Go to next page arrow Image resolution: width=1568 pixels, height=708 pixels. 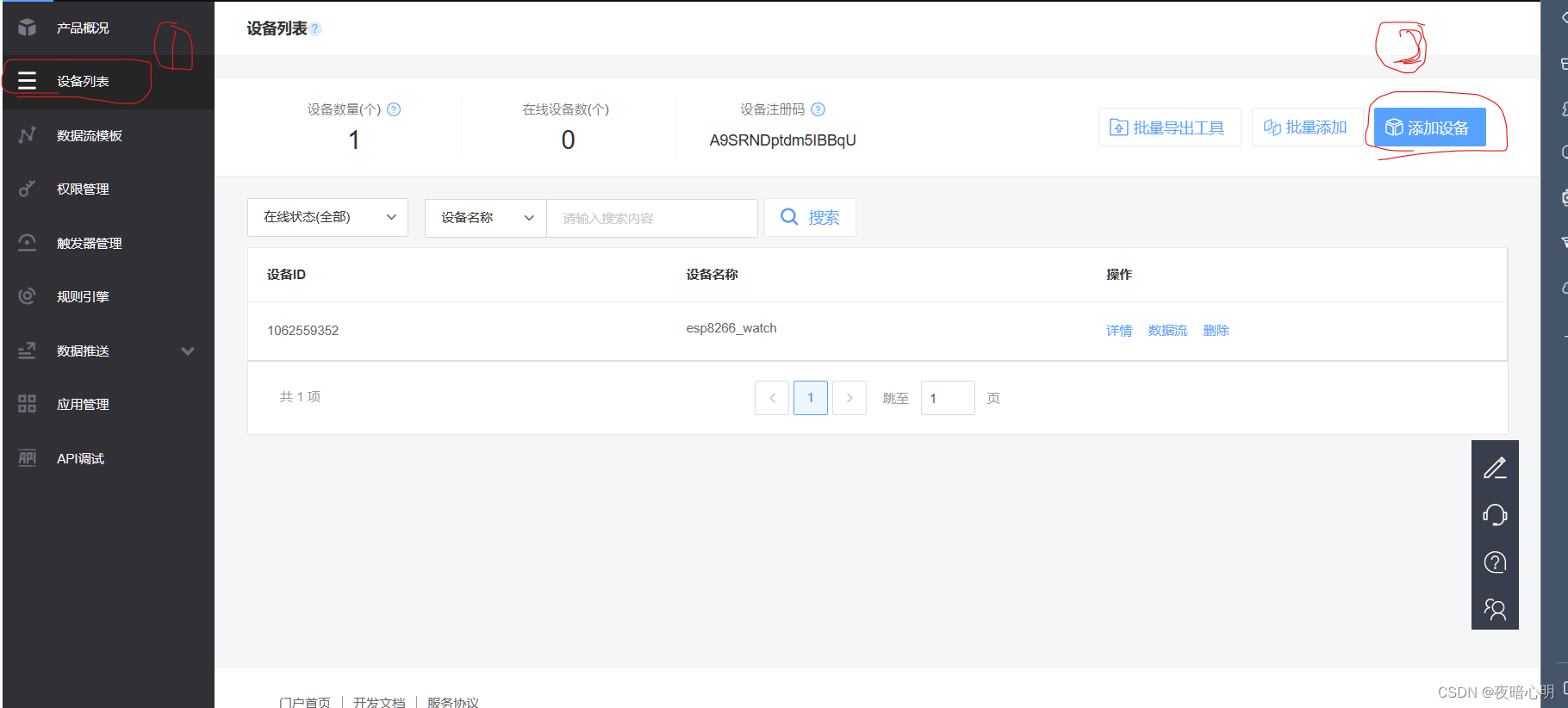coord(849,398)
